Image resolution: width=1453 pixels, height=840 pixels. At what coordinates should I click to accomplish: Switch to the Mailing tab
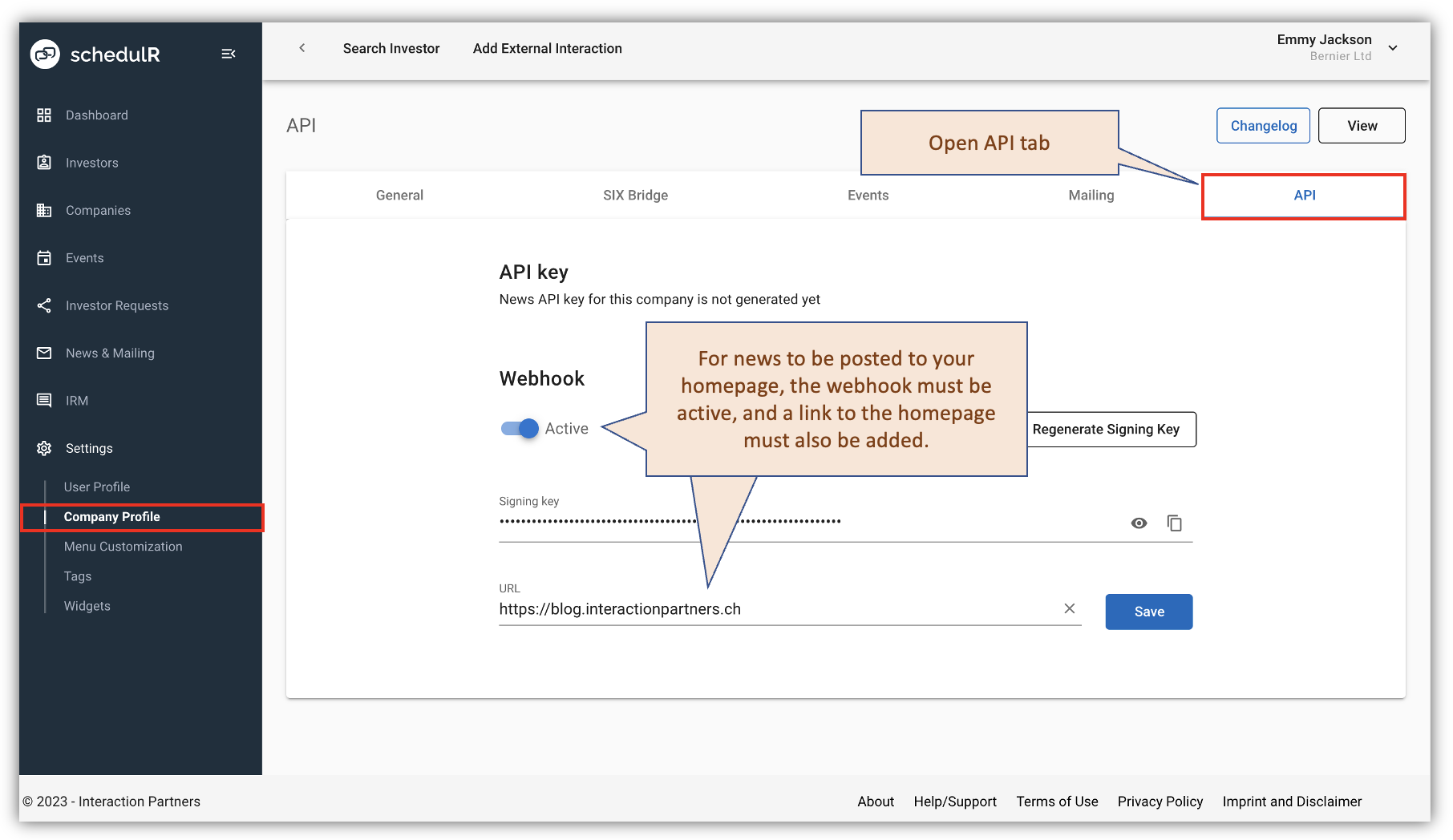pyautogui.click(x=1091, y=195)
